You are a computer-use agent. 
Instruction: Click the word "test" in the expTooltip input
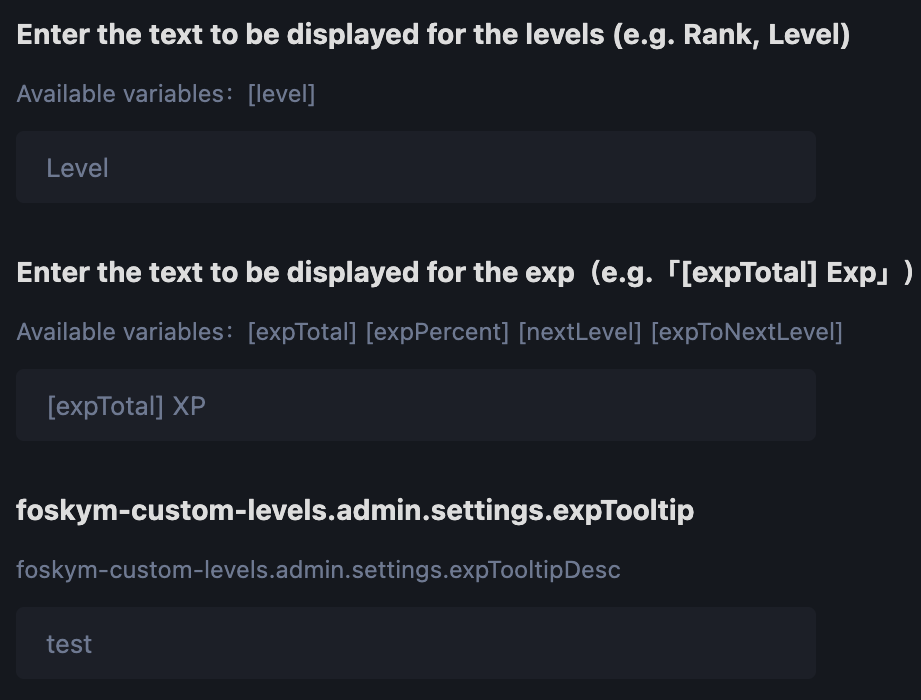(x=69, y=644)
